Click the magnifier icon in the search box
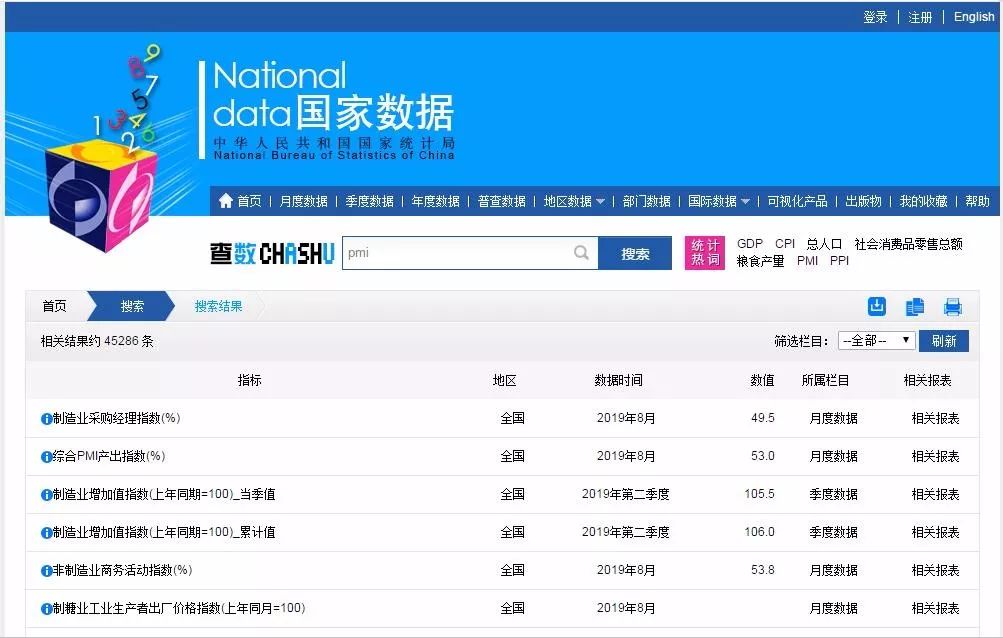This screenshot has width=1003, height=638. point(580,253)
